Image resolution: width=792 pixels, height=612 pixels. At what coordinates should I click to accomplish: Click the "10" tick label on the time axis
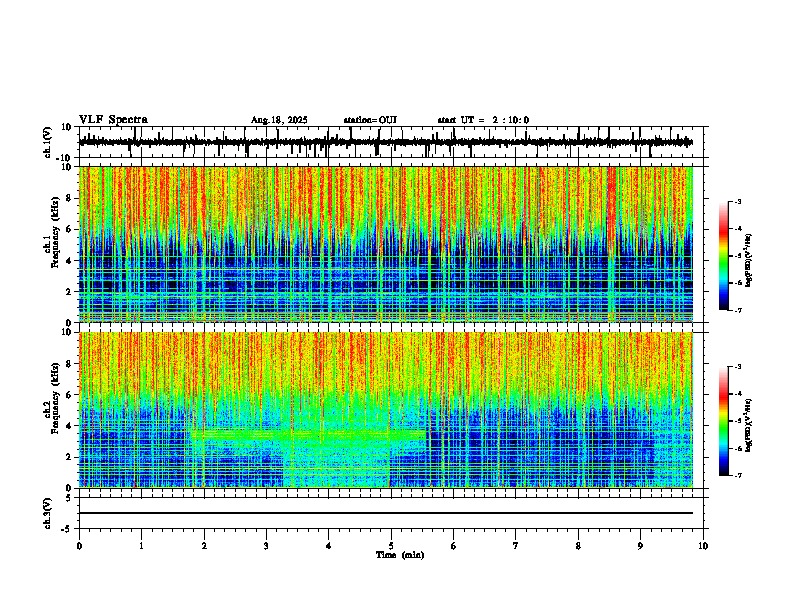(703, 546)
